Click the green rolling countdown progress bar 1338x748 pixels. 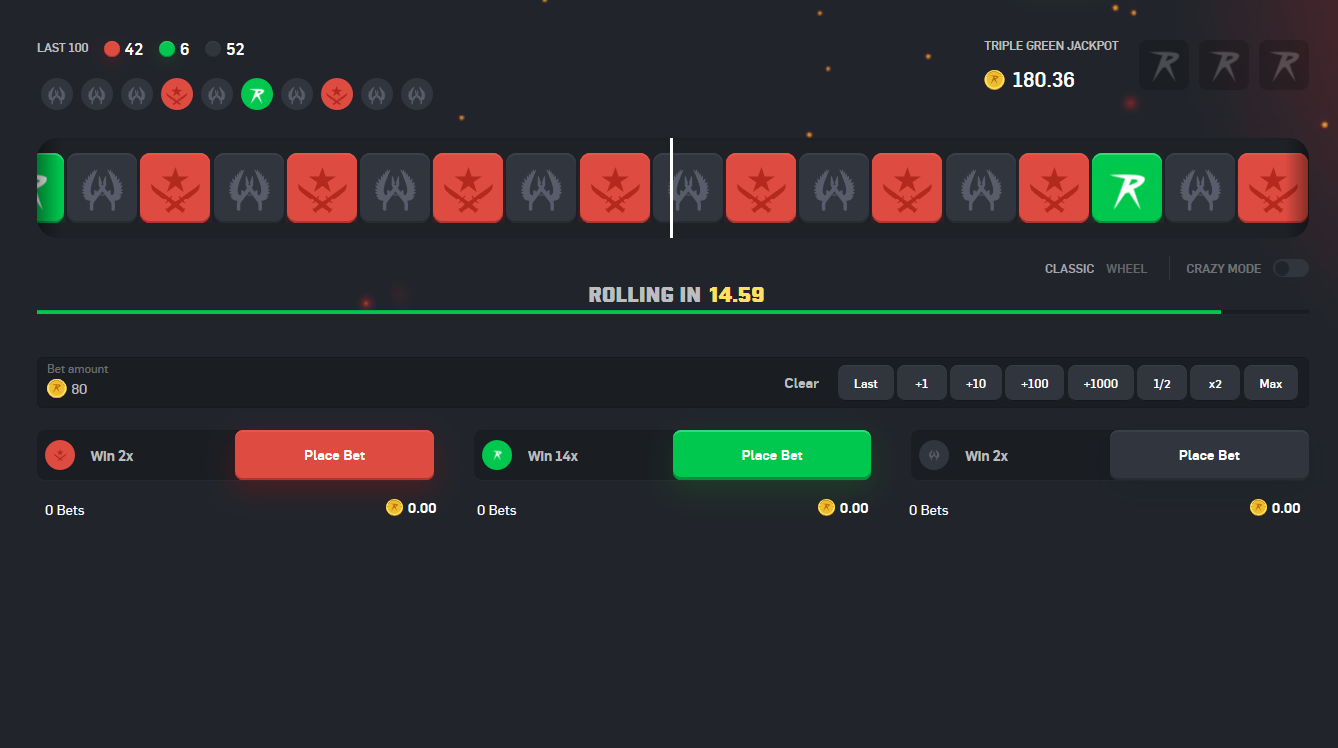pyautogui.click(x=628, y=311)
